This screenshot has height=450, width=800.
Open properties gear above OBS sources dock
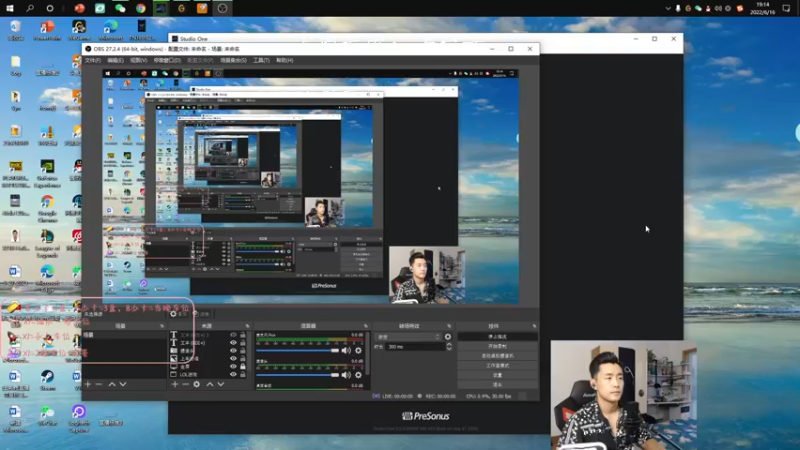coord(179,314)
